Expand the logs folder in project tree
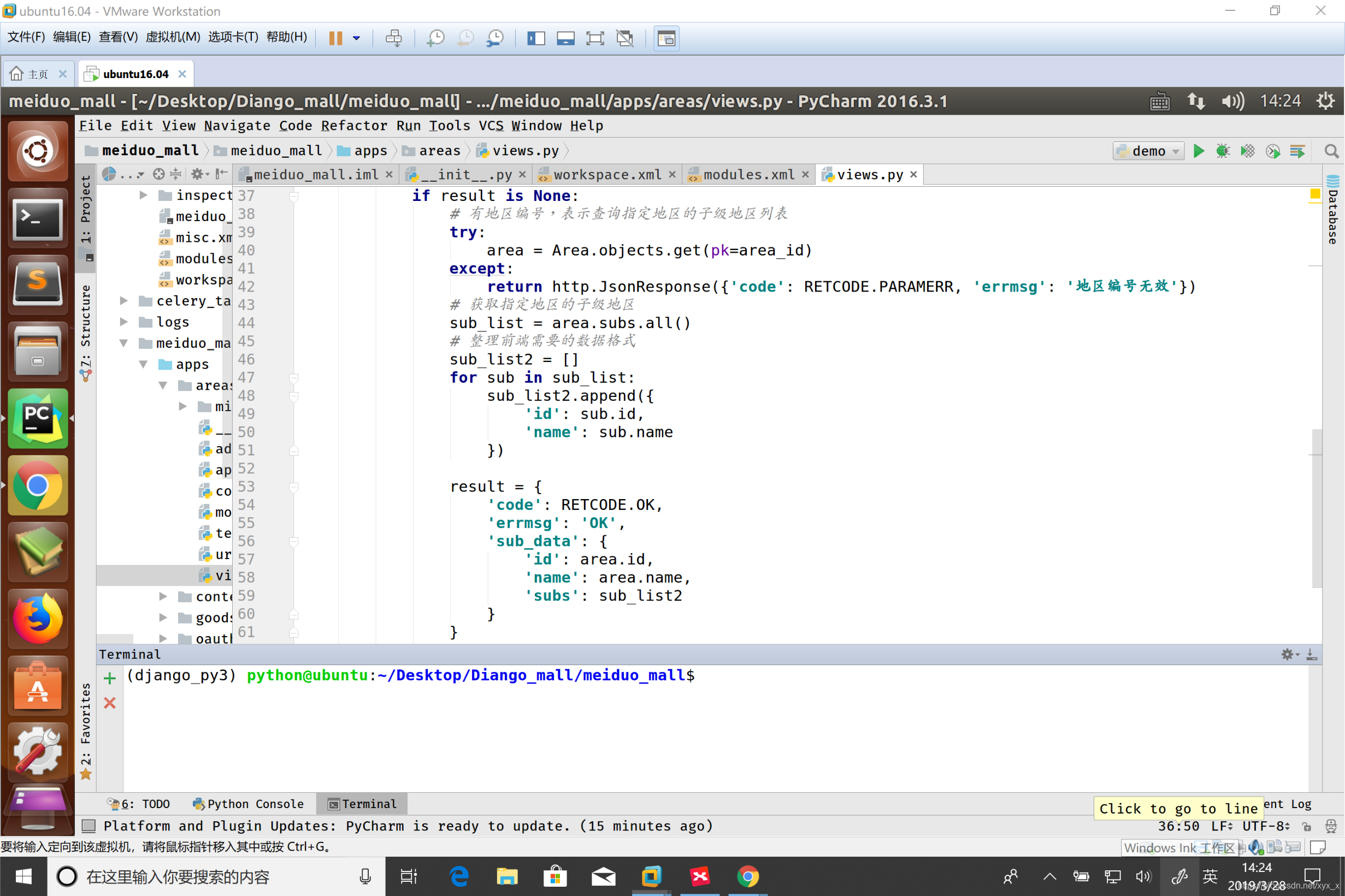Screen dimensions: 1345x896 123,322
